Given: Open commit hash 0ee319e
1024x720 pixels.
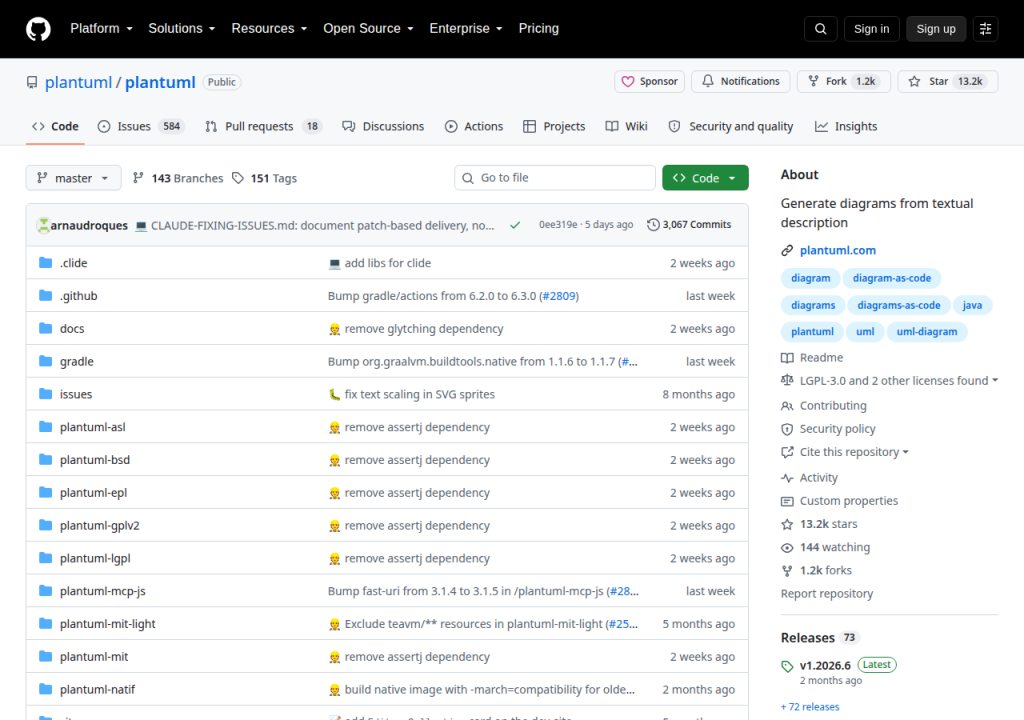Looking at the screenshot, I should coord(558,225).
